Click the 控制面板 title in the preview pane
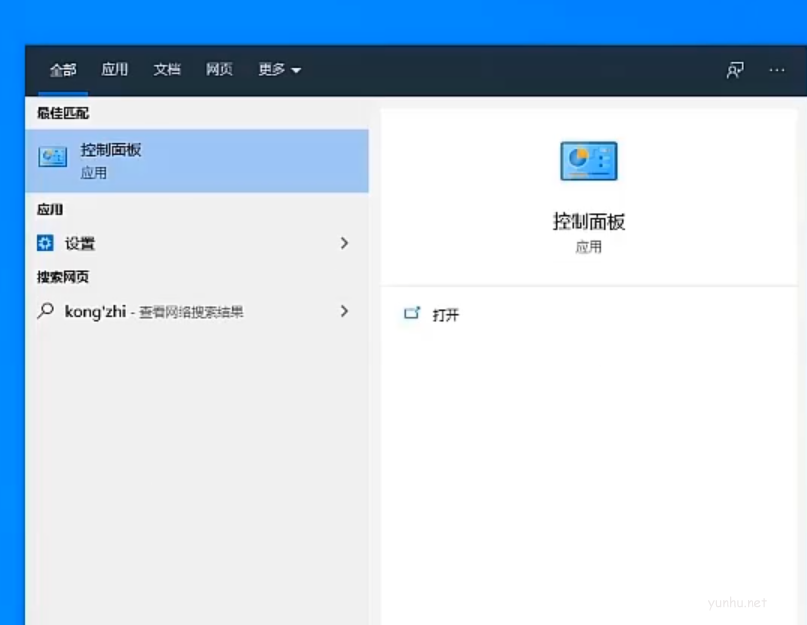Screen dimensions: 807x625 (588, 222)
